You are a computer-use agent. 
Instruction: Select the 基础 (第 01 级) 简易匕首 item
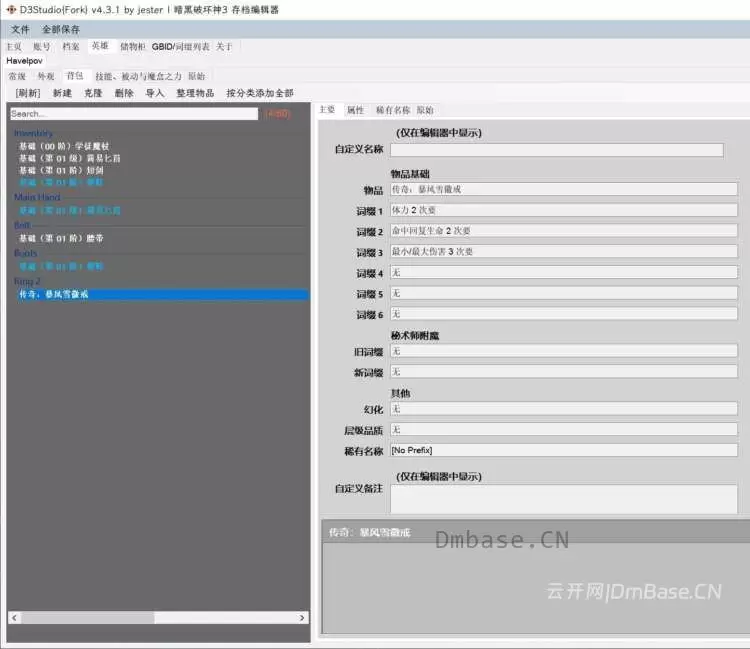tap(69, 158)
